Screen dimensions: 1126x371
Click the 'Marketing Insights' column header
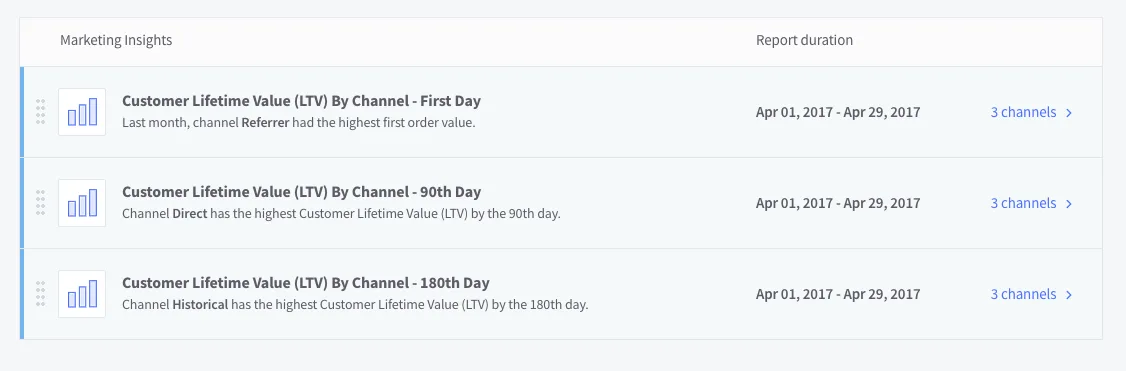coord(116,40)
